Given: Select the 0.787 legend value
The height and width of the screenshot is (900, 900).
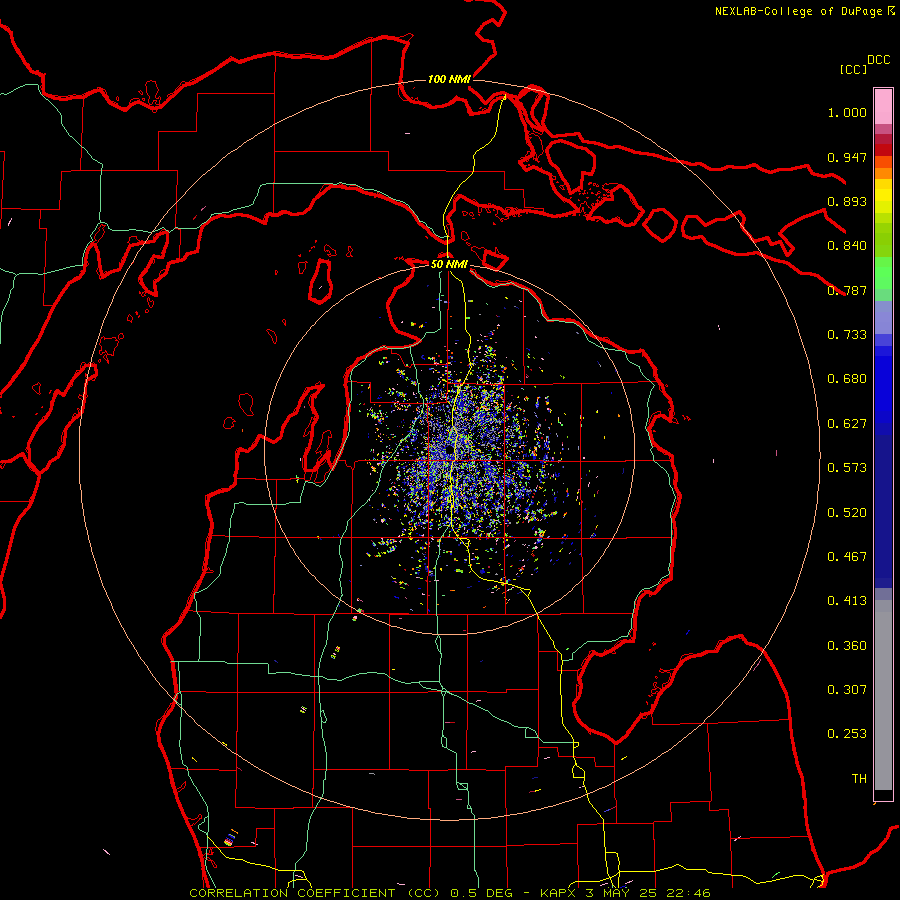Looking at the screenshot, I should point(847,290).
